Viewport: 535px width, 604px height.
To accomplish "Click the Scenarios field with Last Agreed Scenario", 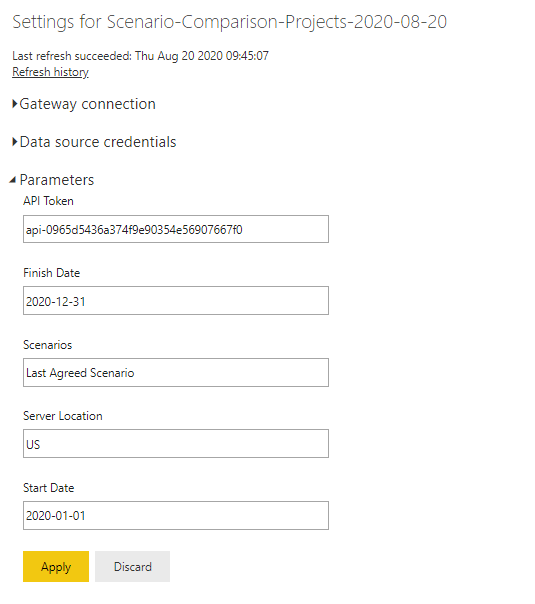I will (x=176, y=372).
